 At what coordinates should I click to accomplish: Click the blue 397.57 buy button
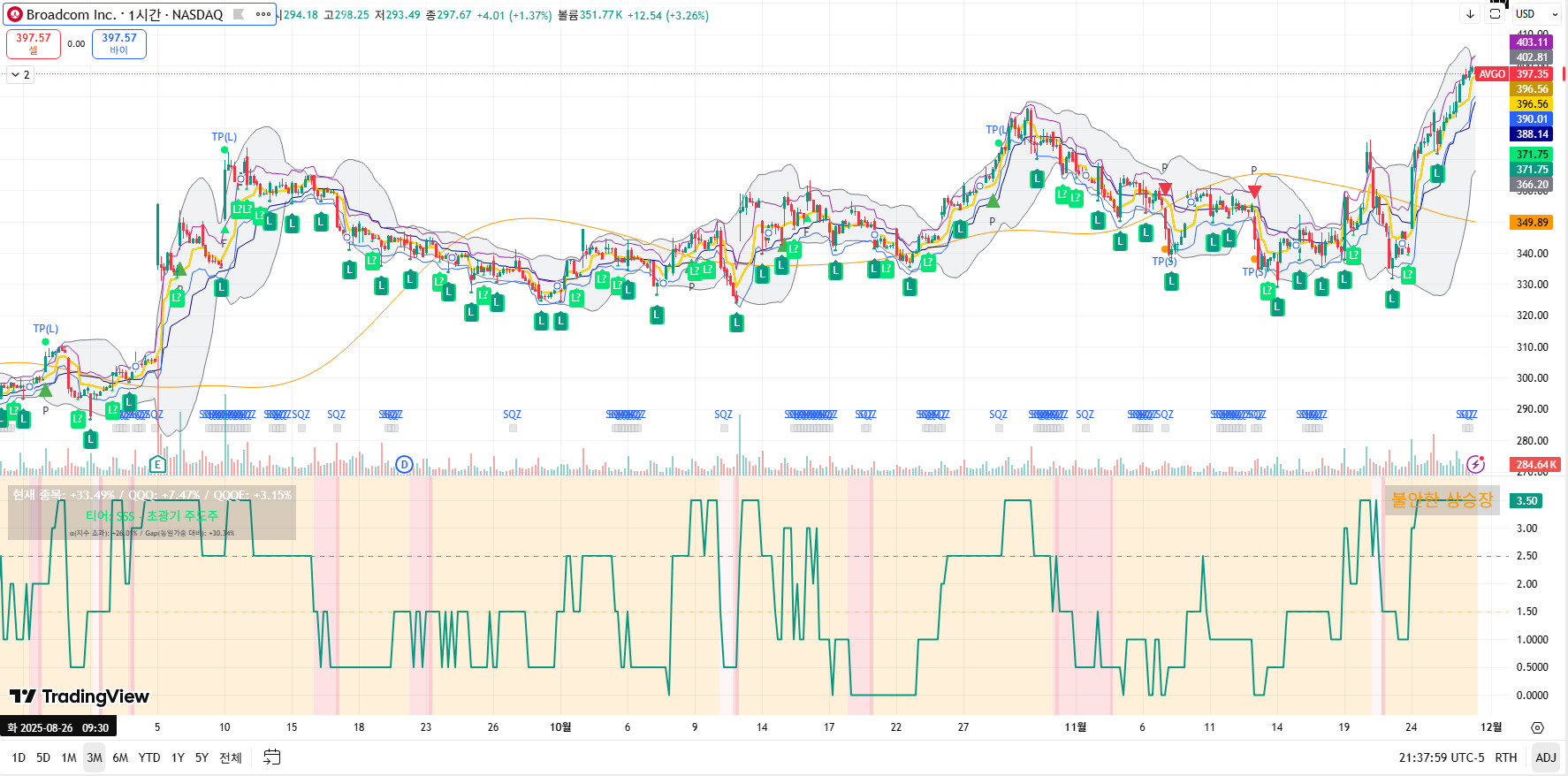[119, 43]
